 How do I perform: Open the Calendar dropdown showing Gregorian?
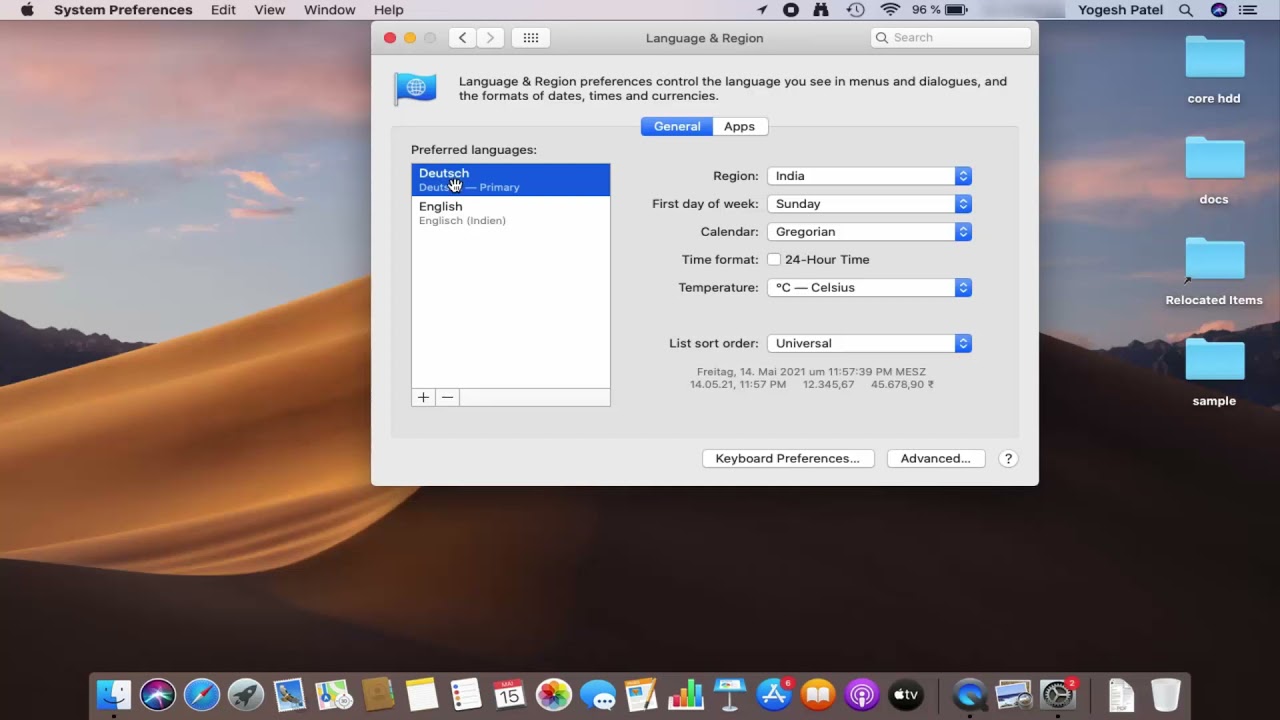[869, 232]
